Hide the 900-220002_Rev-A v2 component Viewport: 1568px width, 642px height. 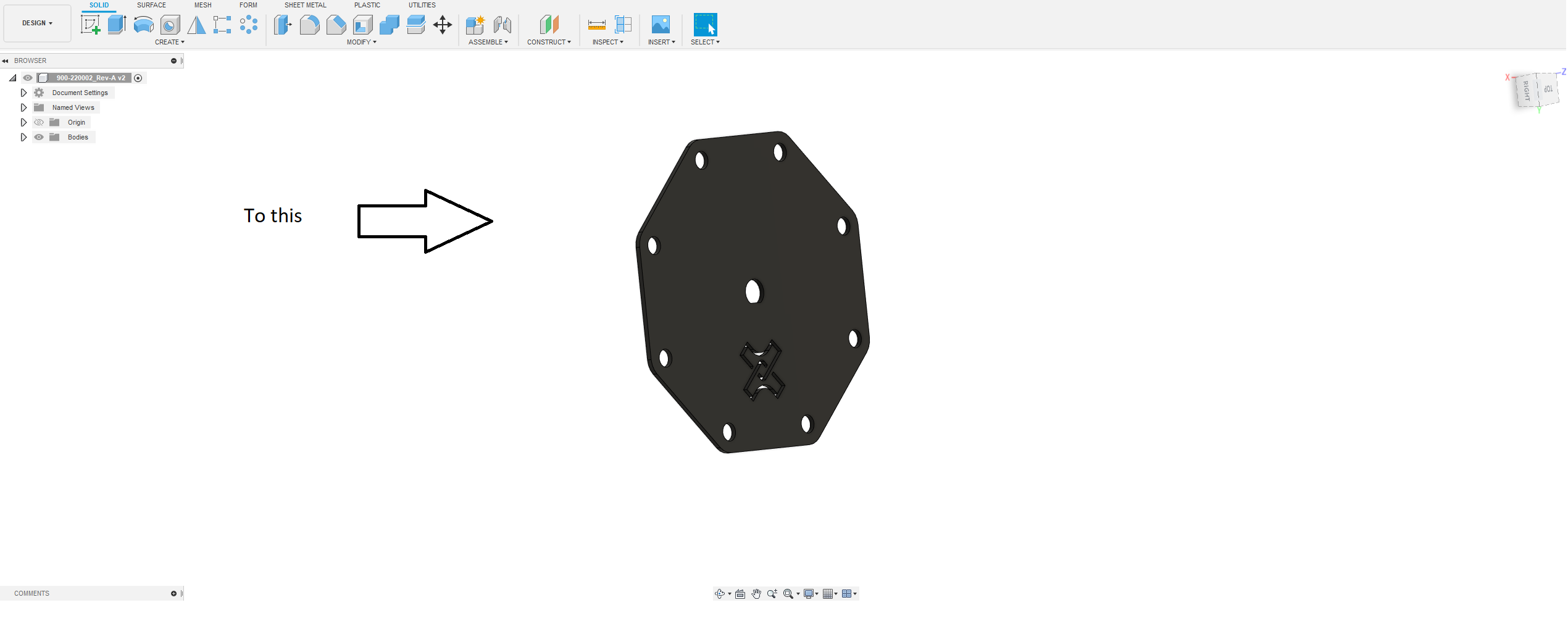point(28,78)
